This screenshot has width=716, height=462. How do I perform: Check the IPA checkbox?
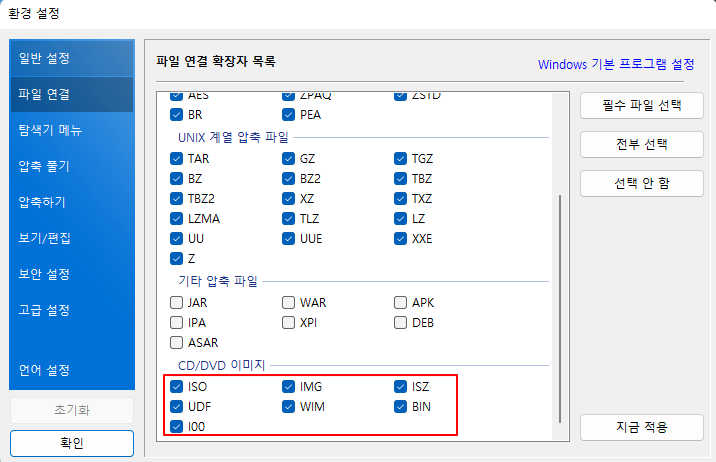pyautogui.click(x=176, y=323)
